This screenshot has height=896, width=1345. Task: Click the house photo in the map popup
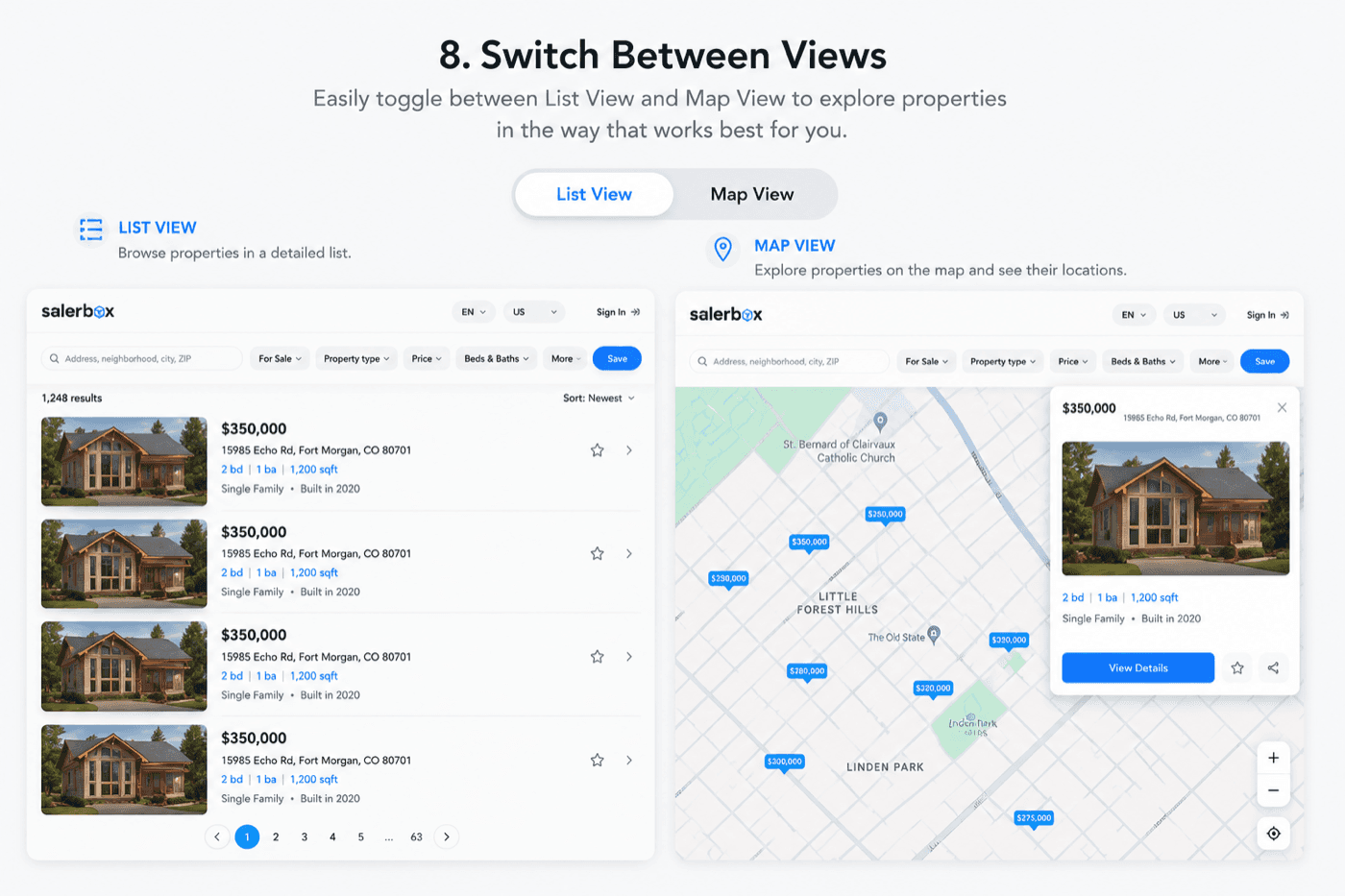[x=1176, y=508]
